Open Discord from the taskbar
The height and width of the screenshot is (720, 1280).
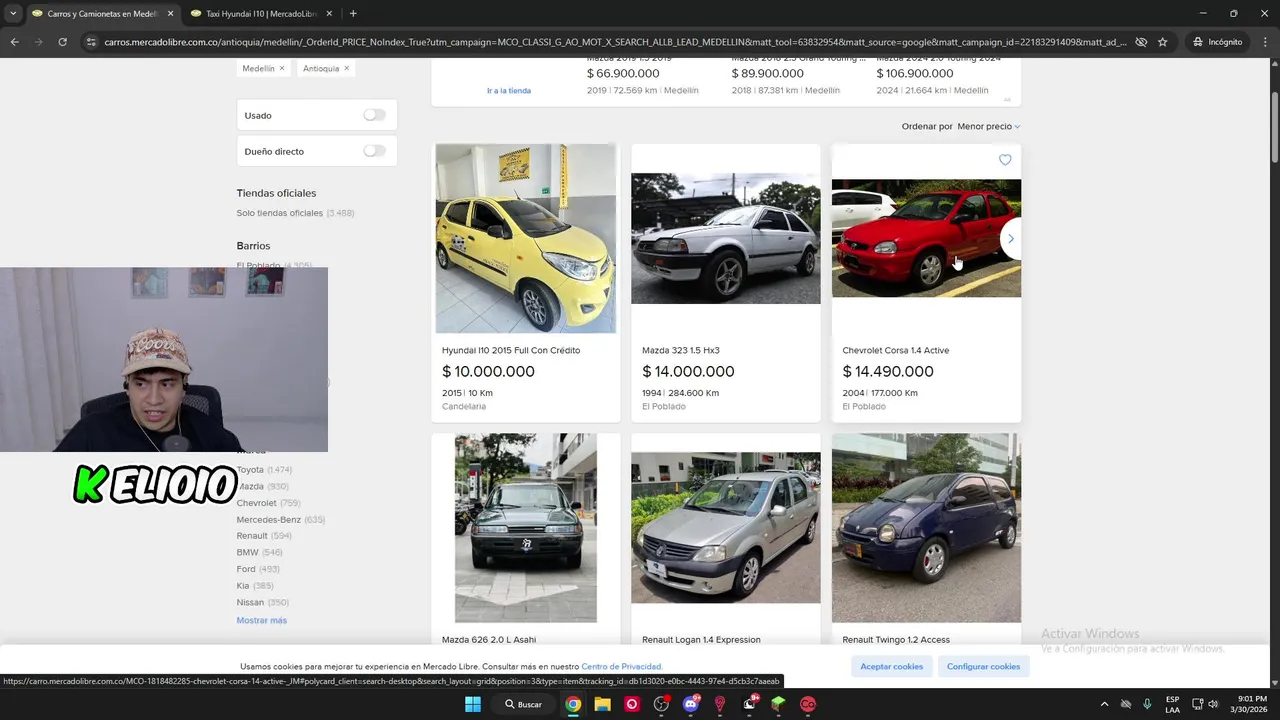click(x=690, y=704)
